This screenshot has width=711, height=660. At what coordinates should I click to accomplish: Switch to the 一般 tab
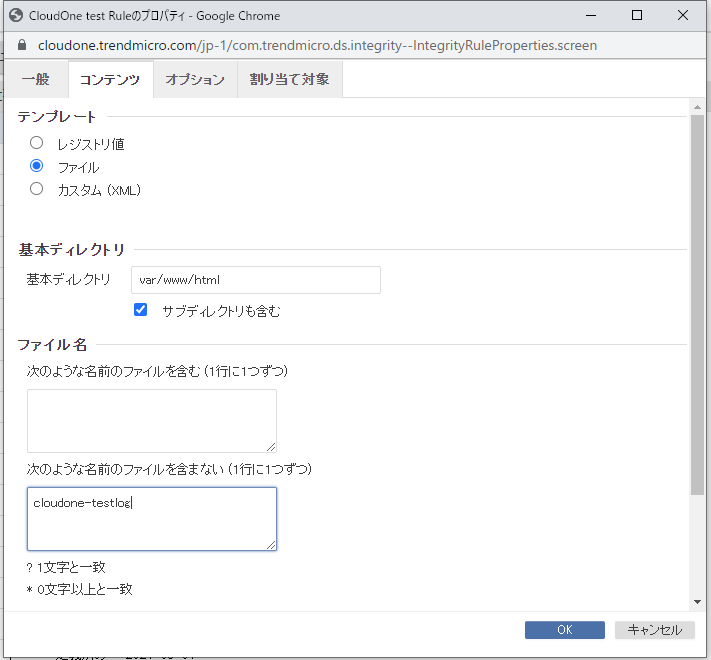pos(35,79)
